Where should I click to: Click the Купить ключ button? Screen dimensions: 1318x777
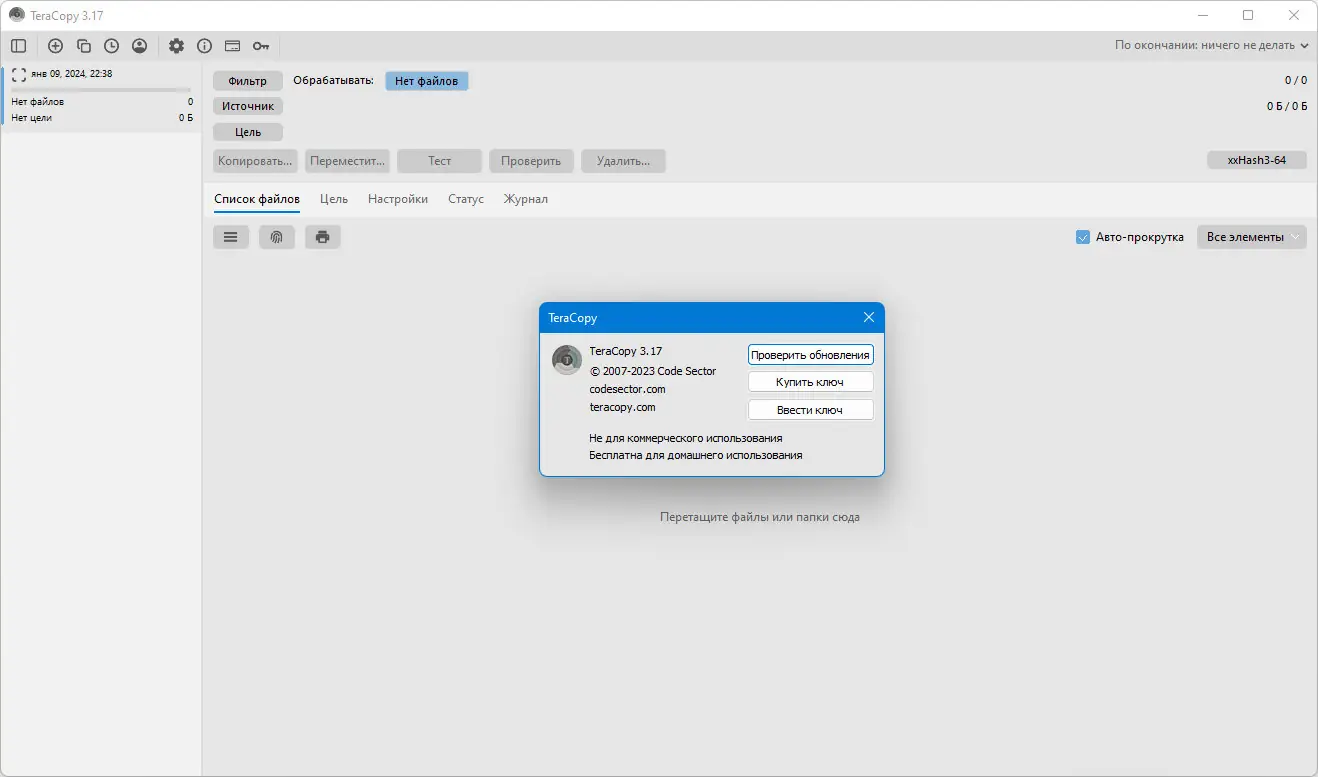(811, 382)
